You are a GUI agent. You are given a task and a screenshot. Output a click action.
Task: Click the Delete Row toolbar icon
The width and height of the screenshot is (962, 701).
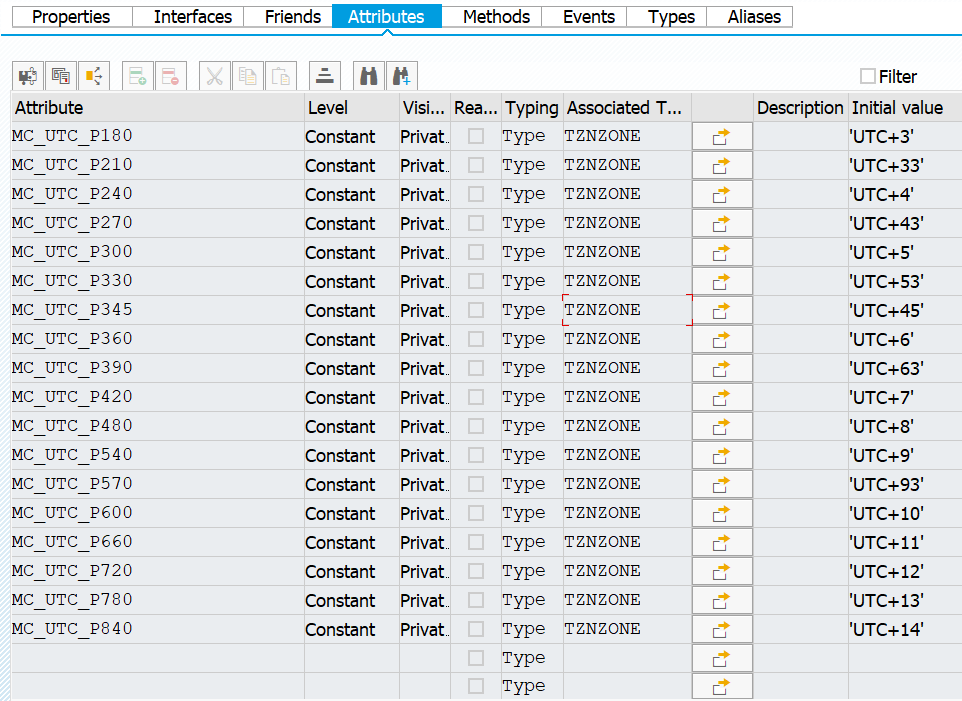[x=171, y=76]
